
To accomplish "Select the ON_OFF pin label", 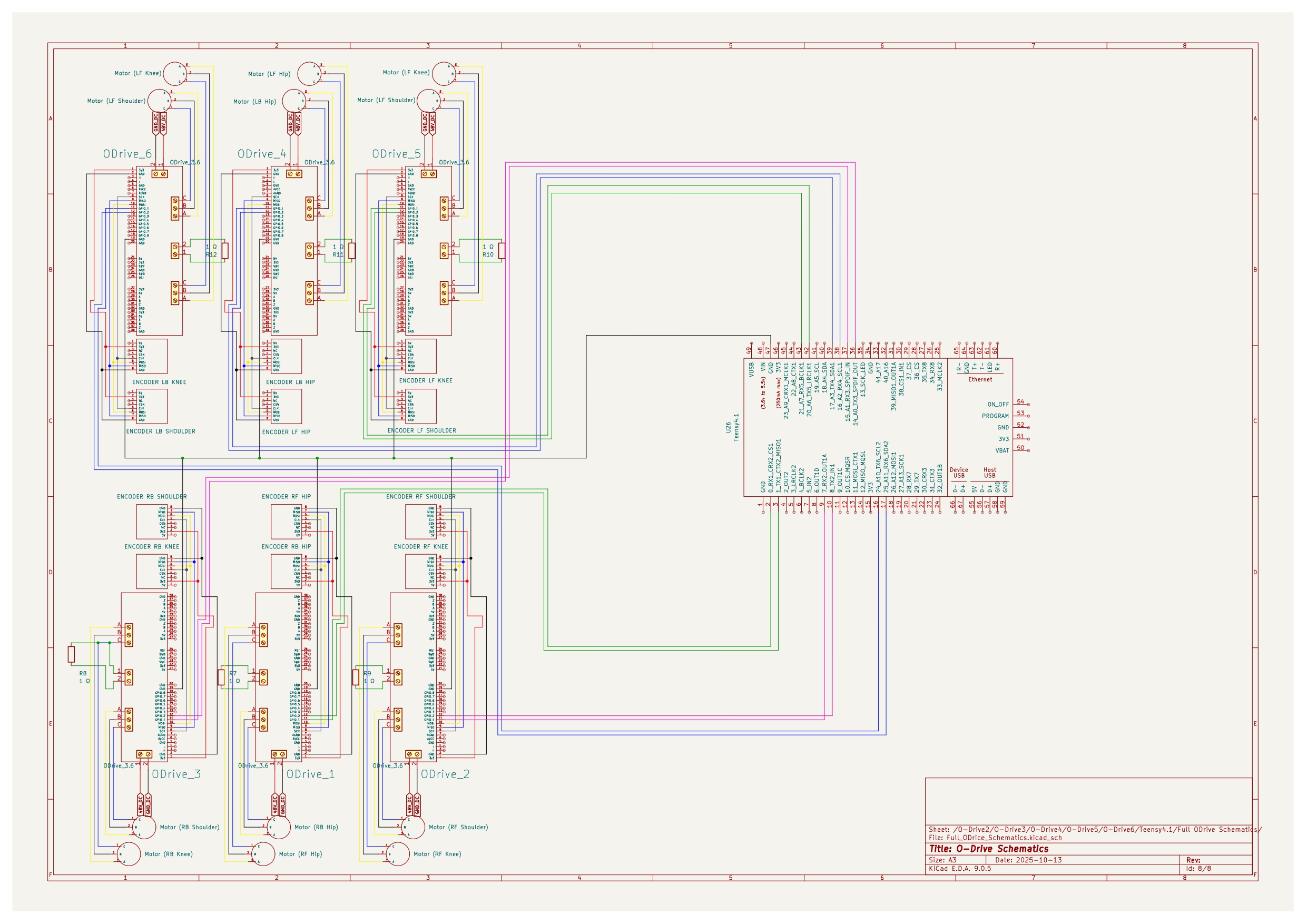I will tap(998, 405).
